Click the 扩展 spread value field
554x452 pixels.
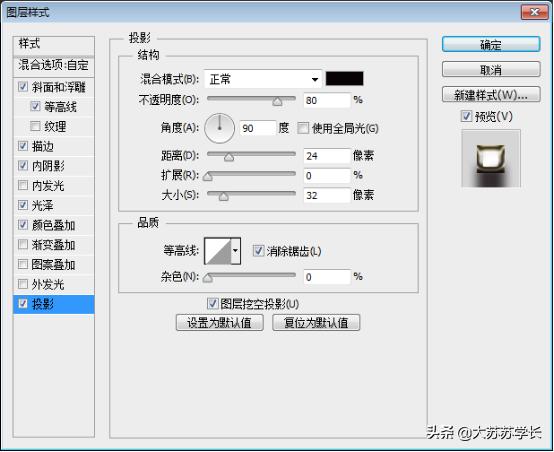pos(327,176)
